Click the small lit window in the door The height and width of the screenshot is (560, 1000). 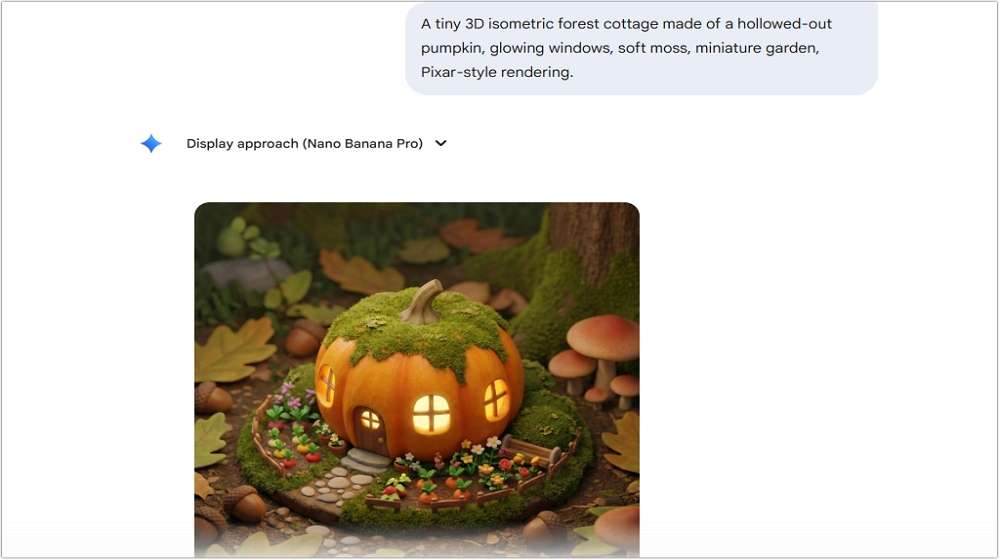[370, 419]
